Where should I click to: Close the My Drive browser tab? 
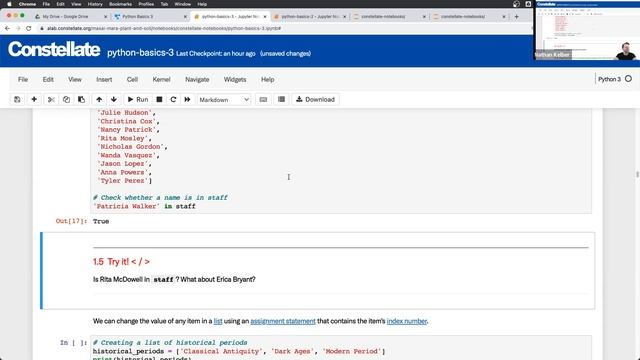(x=106, y=16)
